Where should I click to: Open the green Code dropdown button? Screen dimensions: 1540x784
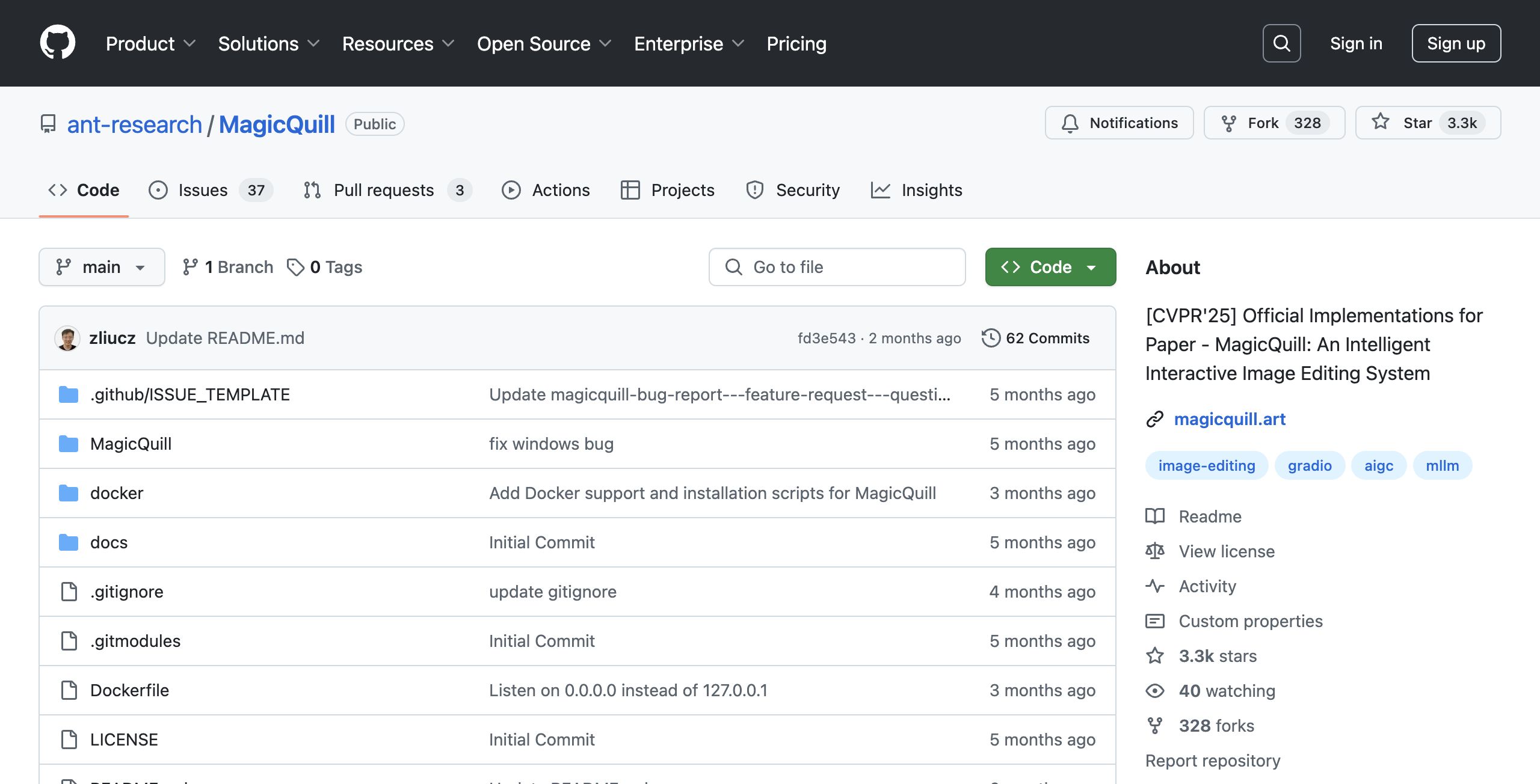coord(1050,267)
